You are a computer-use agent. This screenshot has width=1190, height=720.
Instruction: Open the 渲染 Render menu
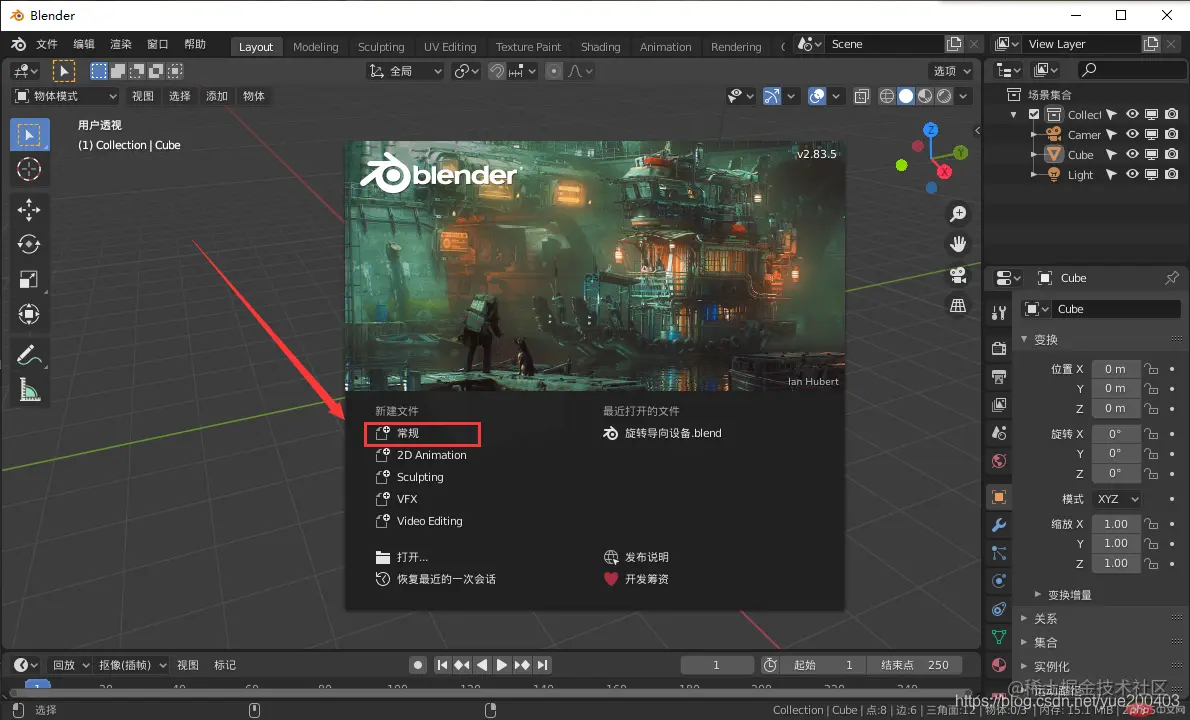tap(121, 45)
